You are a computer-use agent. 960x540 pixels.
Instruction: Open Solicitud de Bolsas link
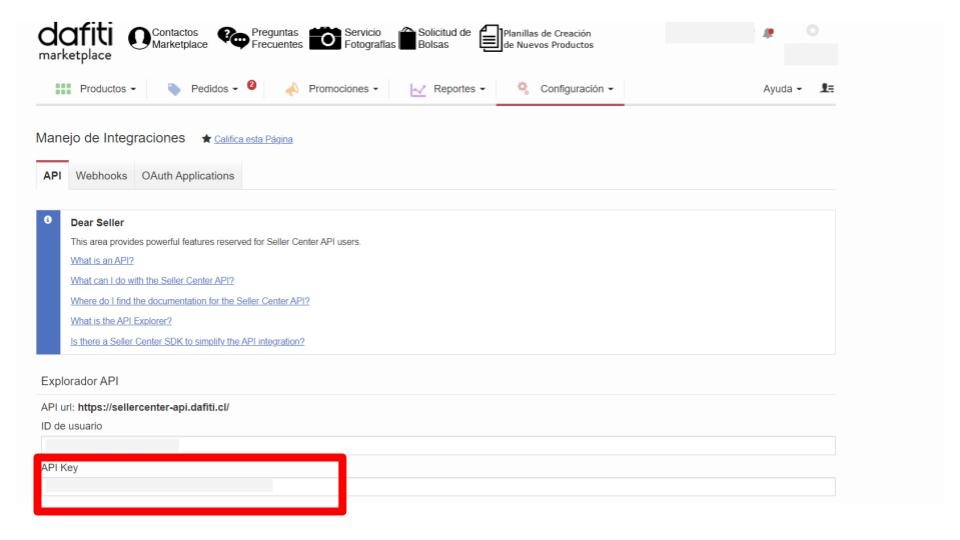tap(444, 39)
